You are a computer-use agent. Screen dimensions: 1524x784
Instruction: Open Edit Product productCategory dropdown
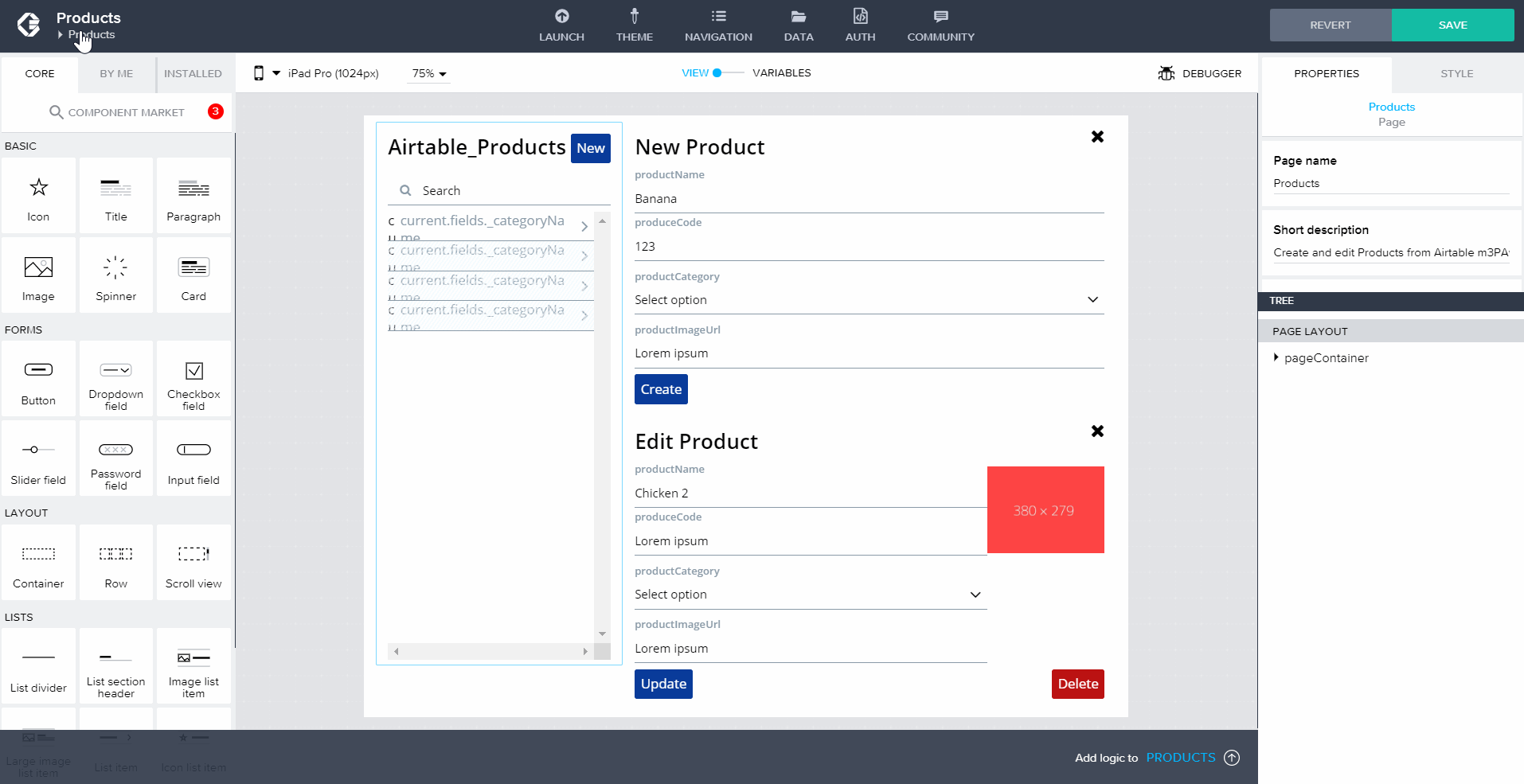click(811, 595)
